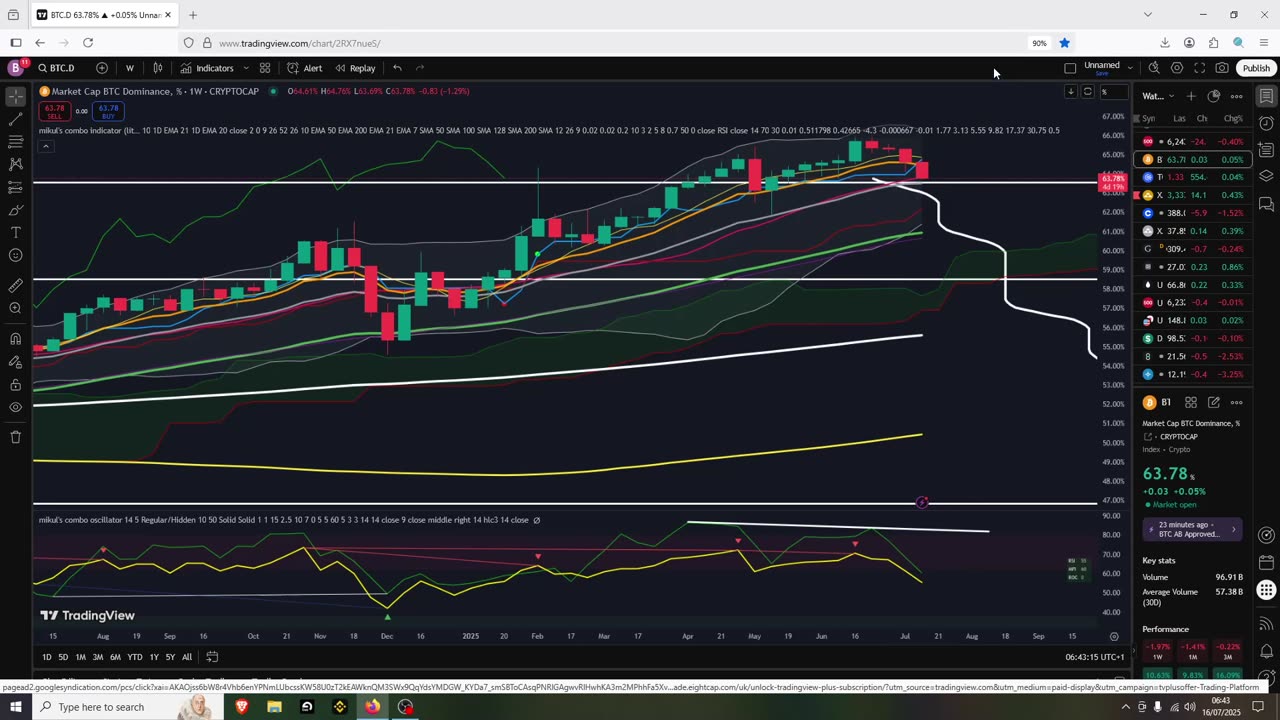Take a chart snapshot with camera icon

[1222, 68]
